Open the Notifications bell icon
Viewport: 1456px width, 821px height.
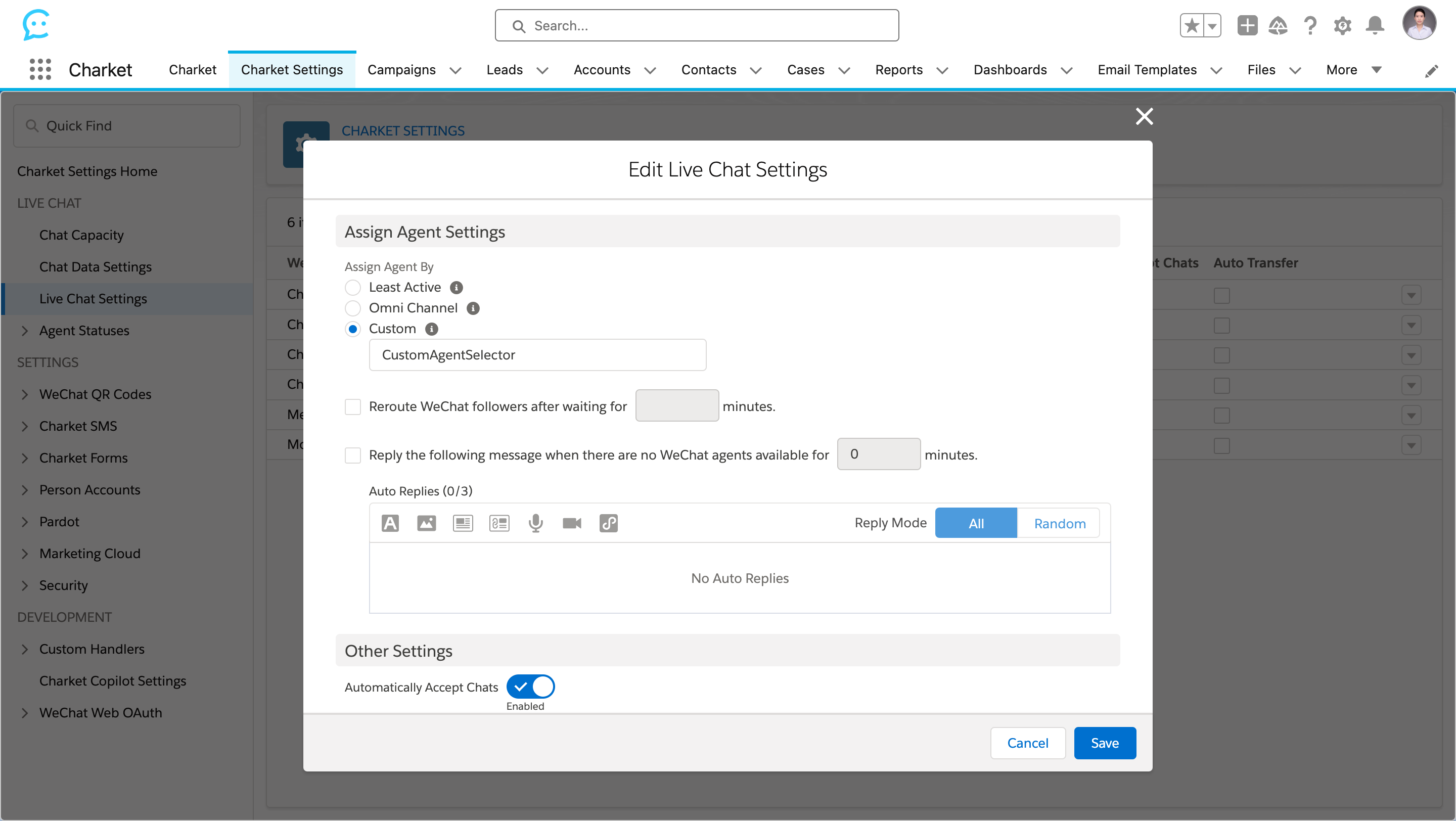click(x=1375, y=25)
